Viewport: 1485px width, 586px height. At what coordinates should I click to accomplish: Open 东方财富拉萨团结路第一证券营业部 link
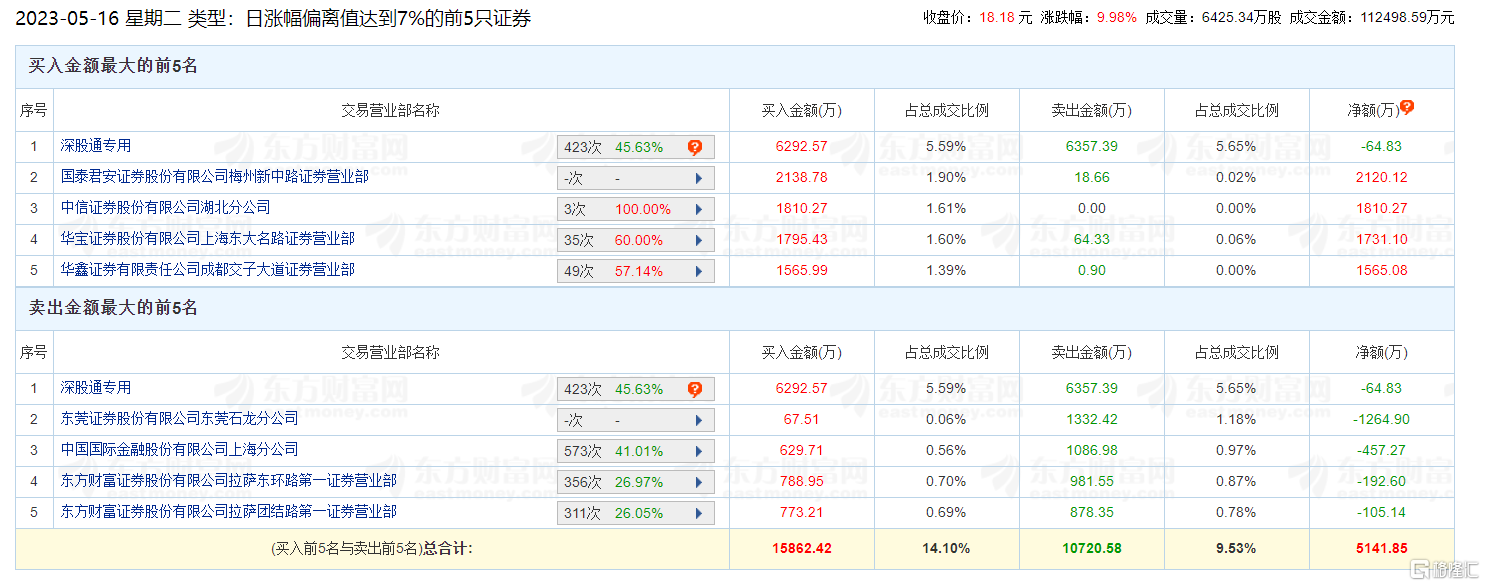click(x=228, y=512)
